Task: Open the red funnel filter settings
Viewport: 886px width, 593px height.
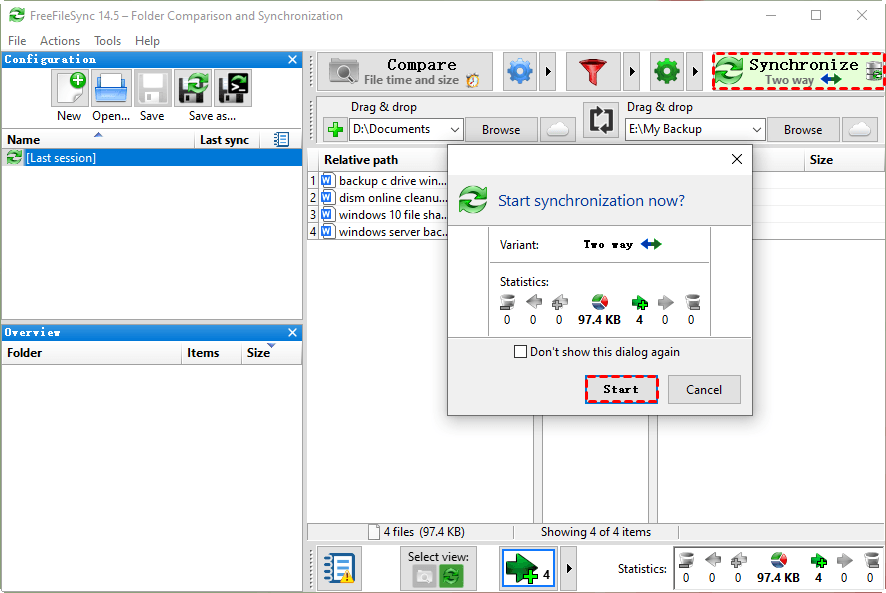Action: 593,72
